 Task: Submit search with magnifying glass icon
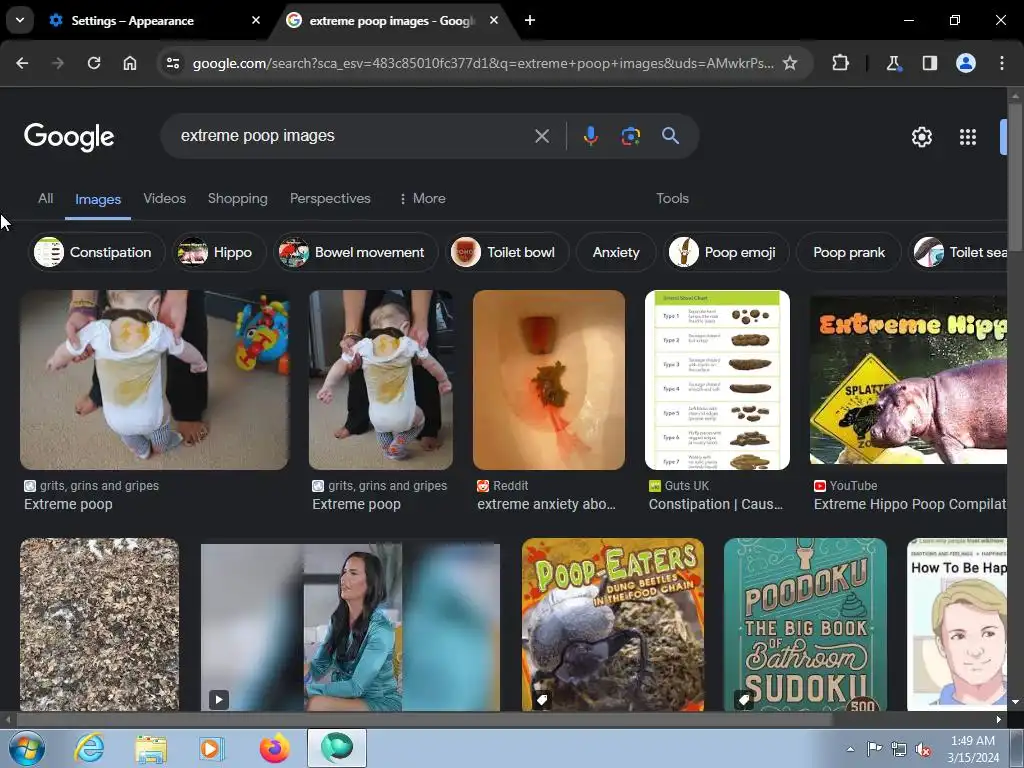click(x=670, y=136)
